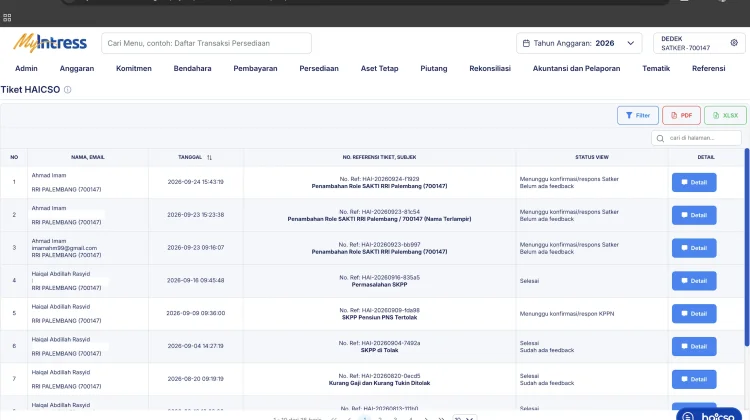
Task: Open the Pembayaran menu
Action: pos(255,68)
